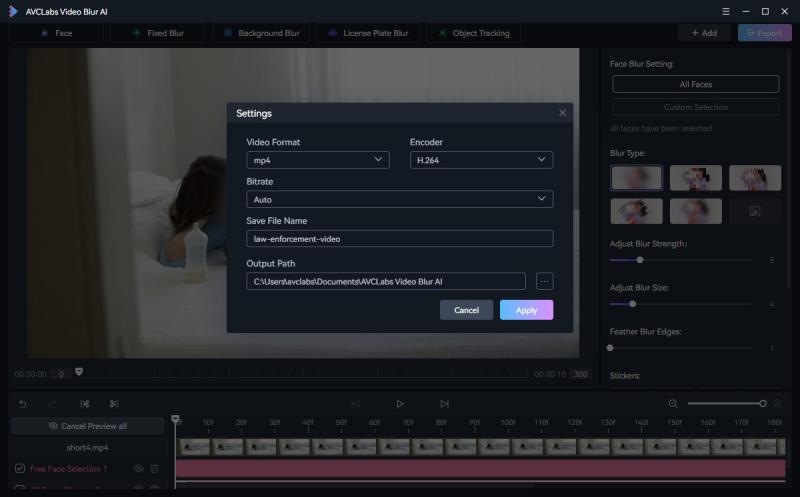800x497 pixels.
Task: Click the timeline zoom in magnifier
Action: (778, 404)
